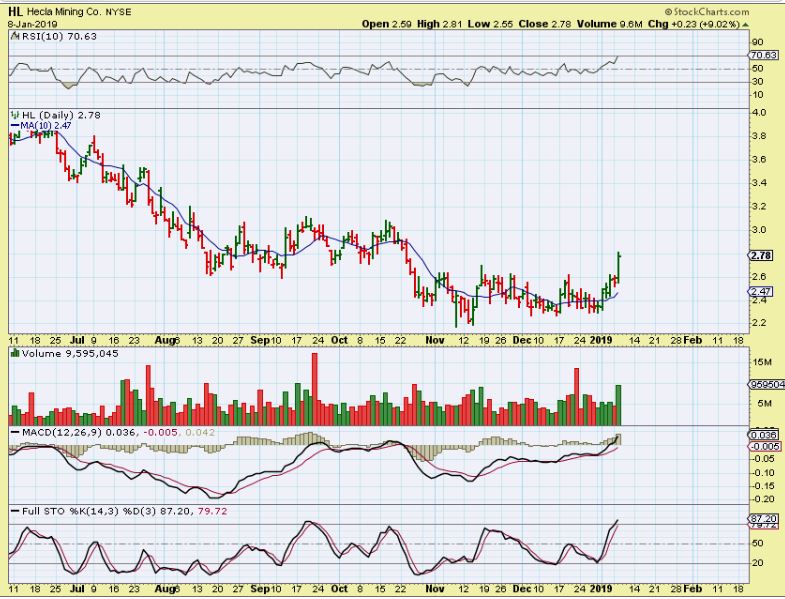Click the RSI(10) 70.63 indicator label
This screenshot has height=599, width=785.
(x=59, y=37)
